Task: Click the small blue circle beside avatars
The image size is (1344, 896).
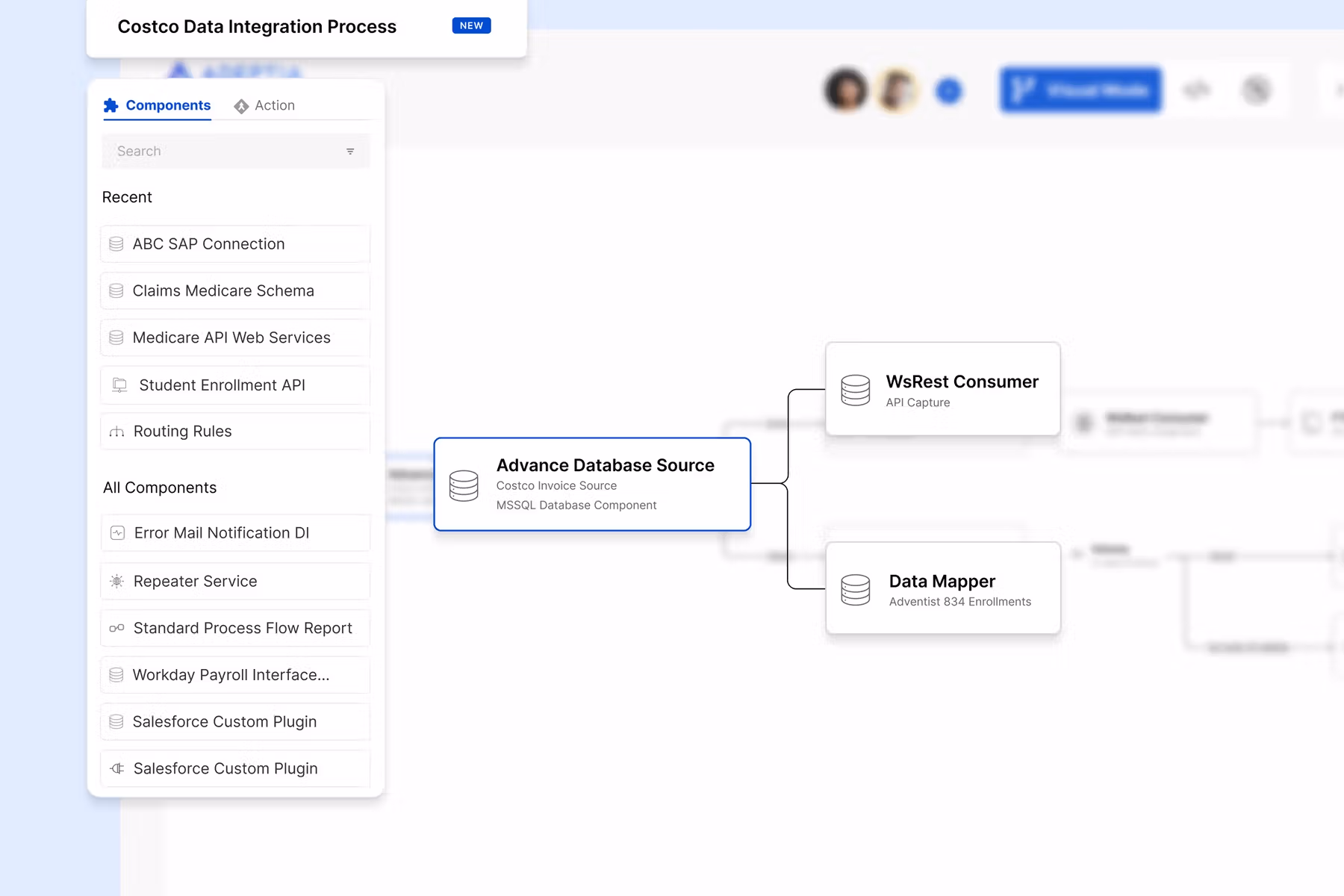Action: click(x=949, y=91)
